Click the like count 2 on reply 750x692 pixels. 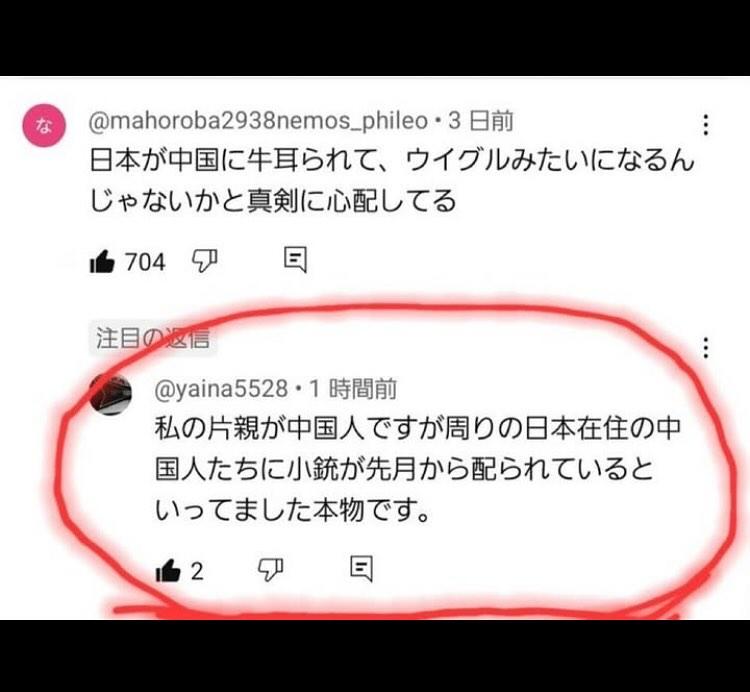197,571
